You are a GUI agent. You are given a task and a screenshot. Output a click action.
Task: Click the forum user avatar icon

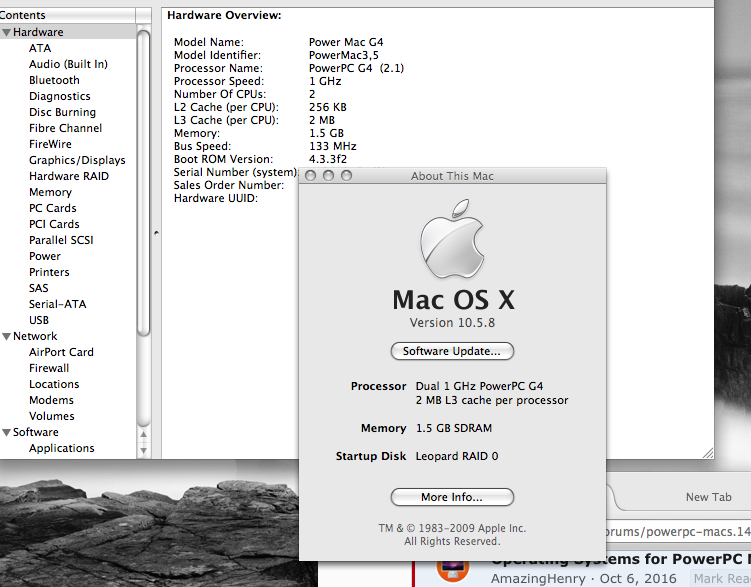click(452, 570)
